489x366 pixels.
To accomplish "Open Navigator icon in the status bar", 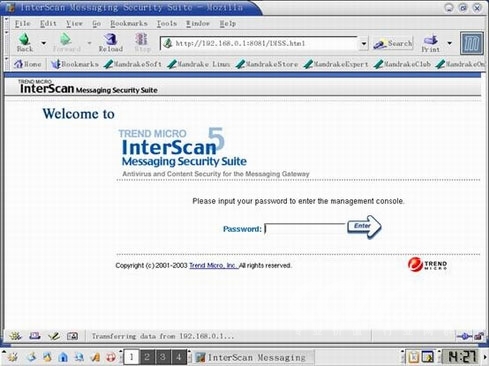I will [15, 336].
